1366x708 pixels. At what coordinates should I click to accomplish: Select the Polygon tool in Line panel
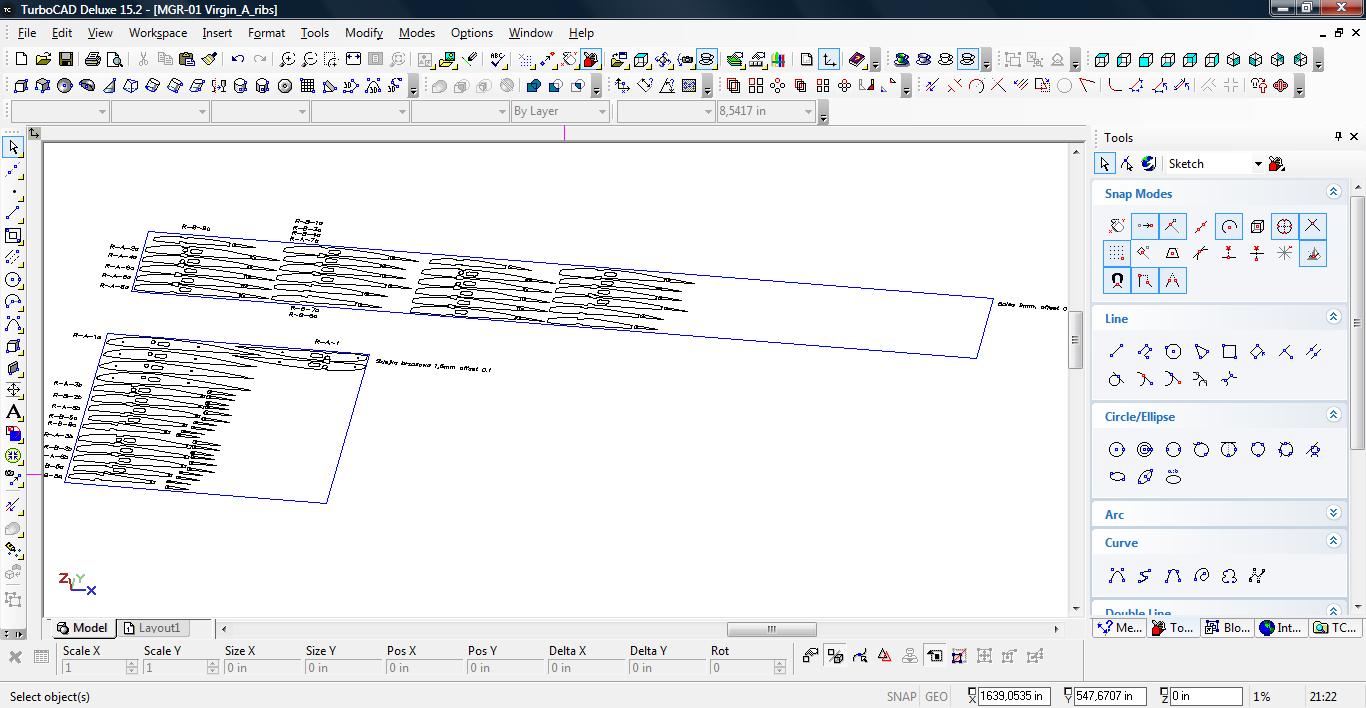1173,351
